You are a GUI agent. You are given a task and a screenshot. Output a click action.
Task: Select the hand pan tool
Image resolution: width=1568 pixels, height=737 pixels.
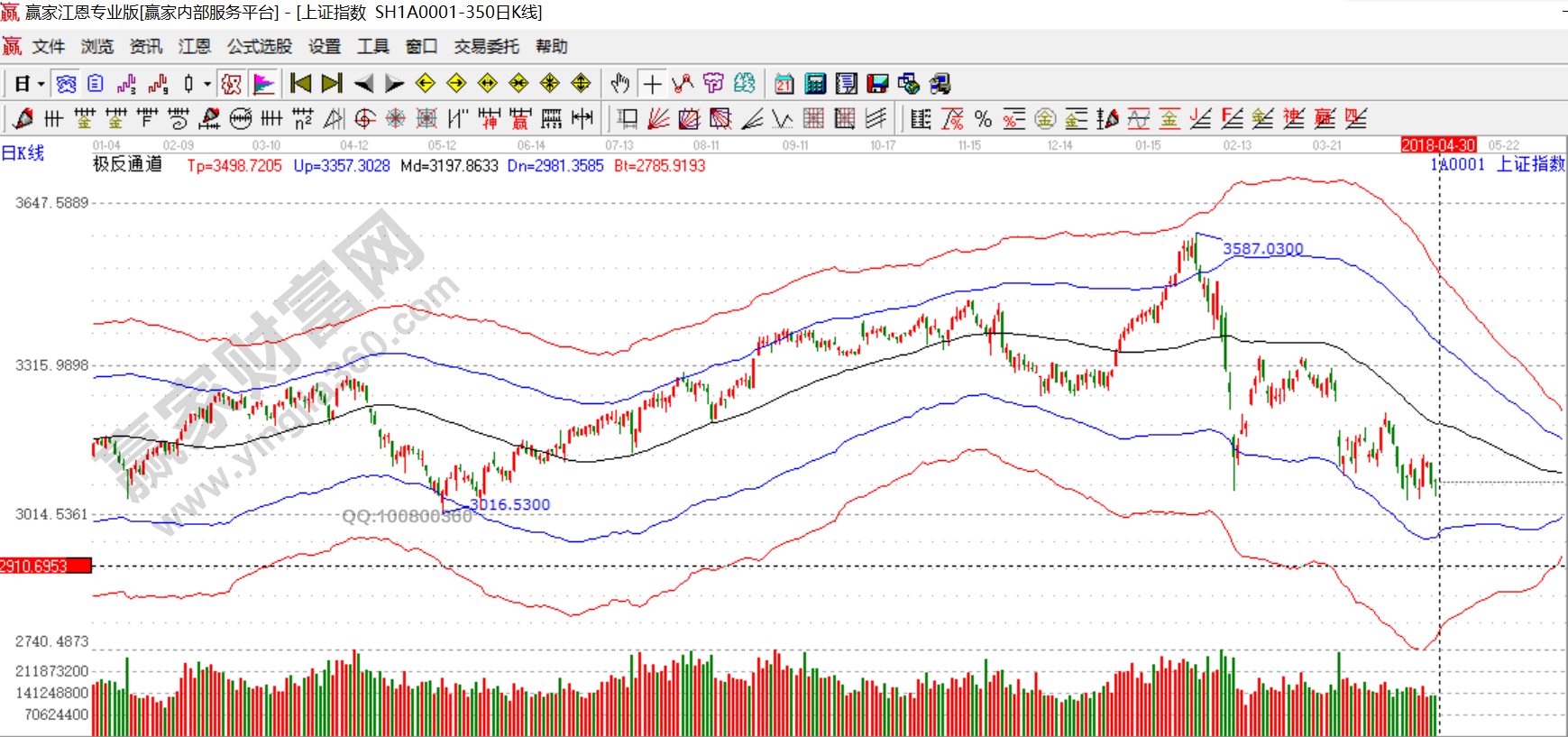(619, 84)
